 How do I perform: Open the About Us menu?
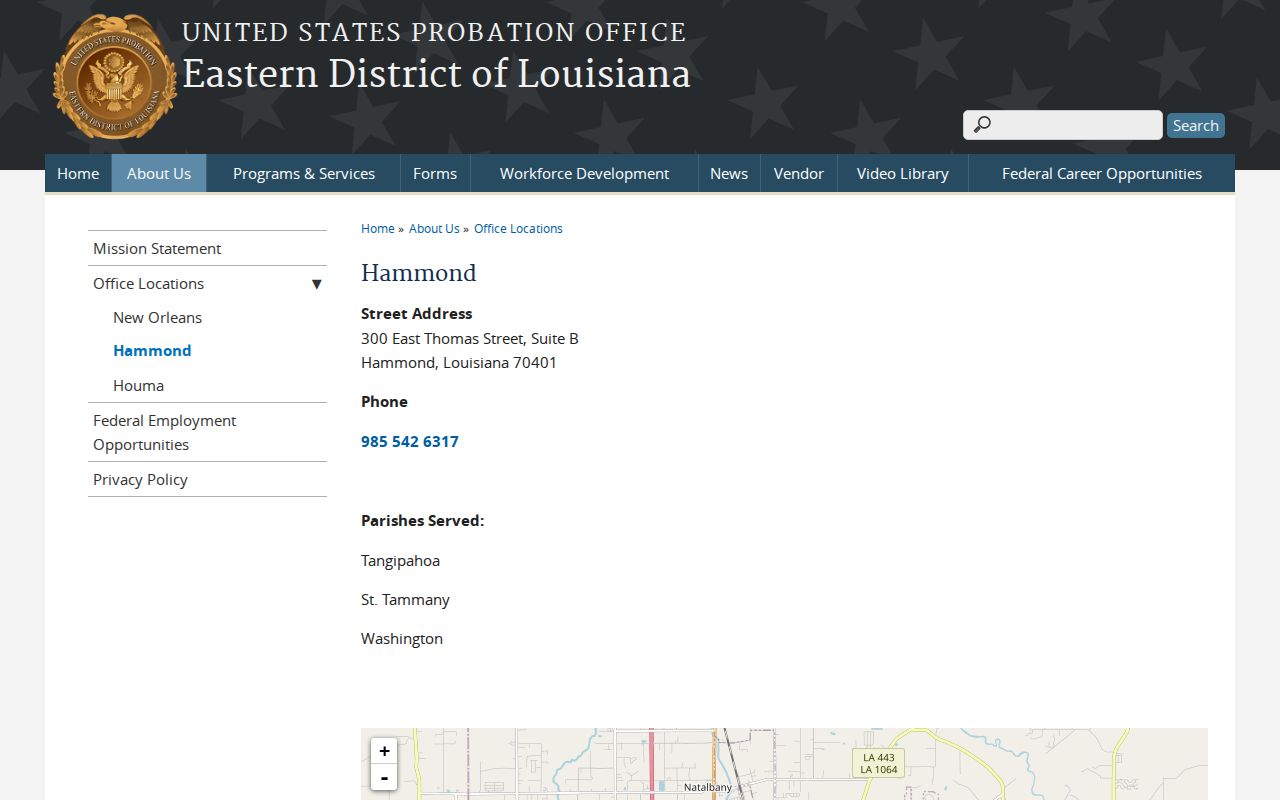point(159,173)
